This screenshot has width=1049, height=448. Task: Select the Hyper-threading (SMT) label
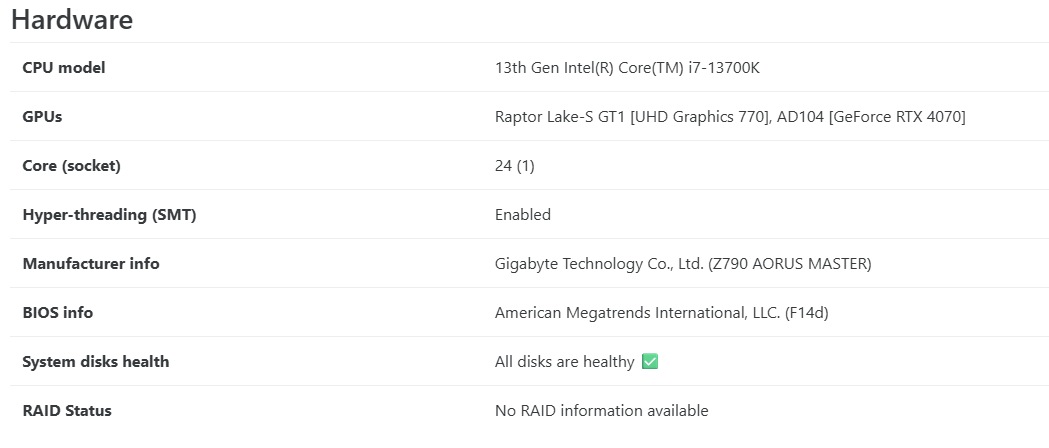click(x=109, y=215)
